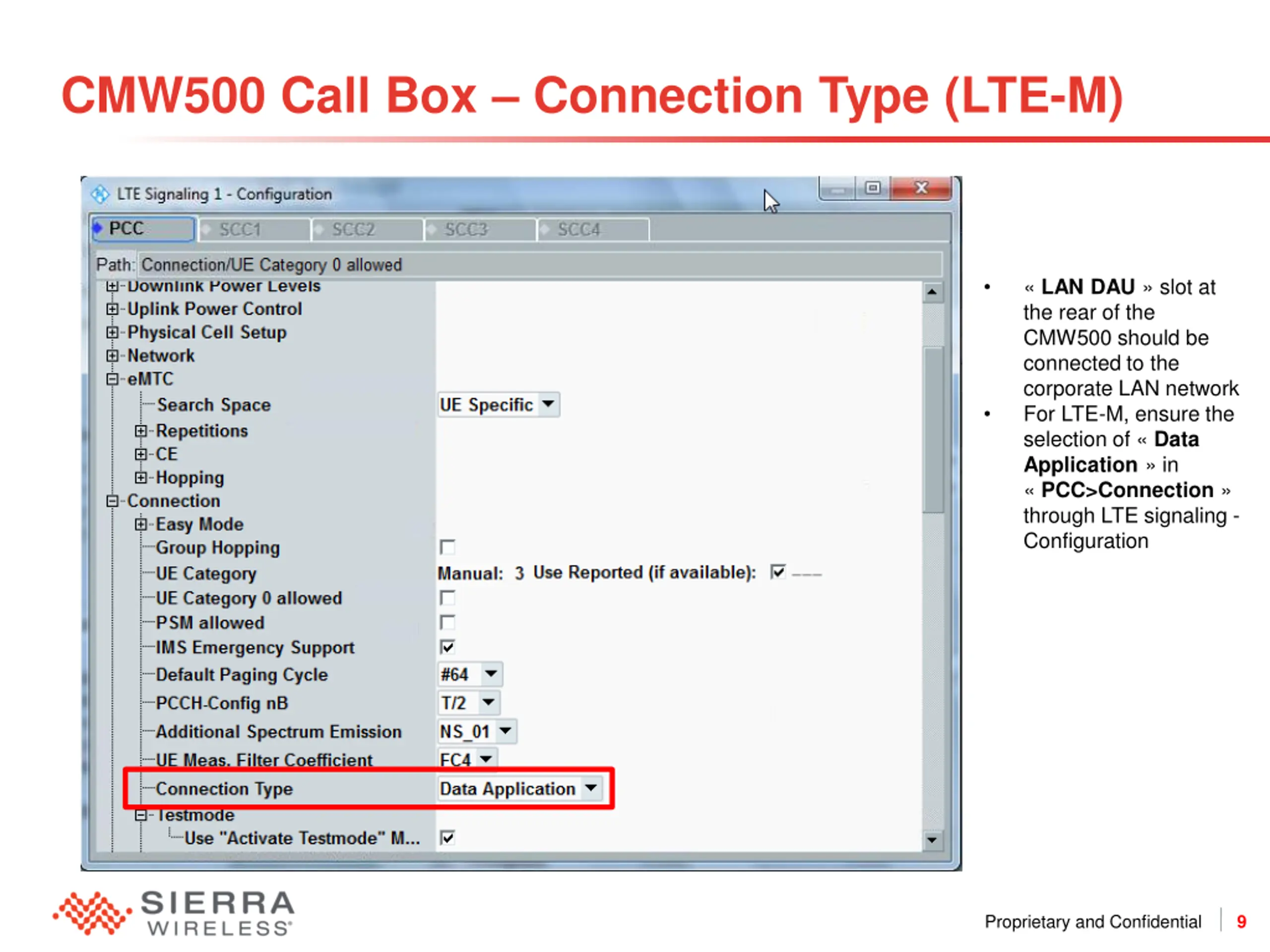This screenshot has height=952, width=1270.
Task: Toggle the Group Hopping checkbox
Action: point(447,547)
